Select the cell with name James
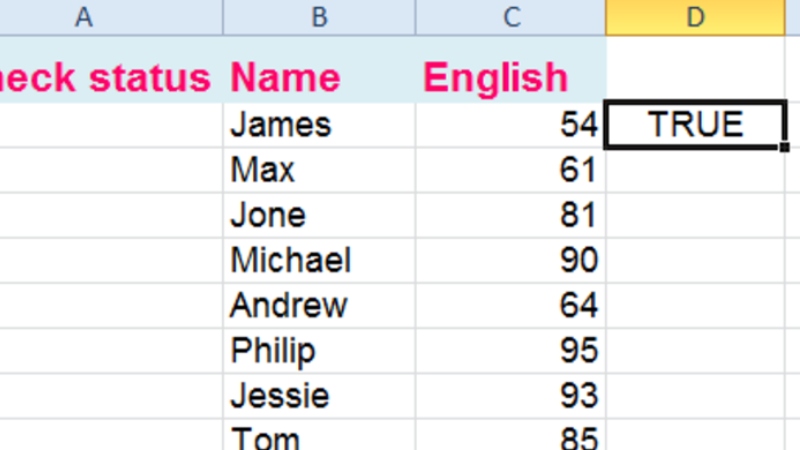 pos(319,125)
